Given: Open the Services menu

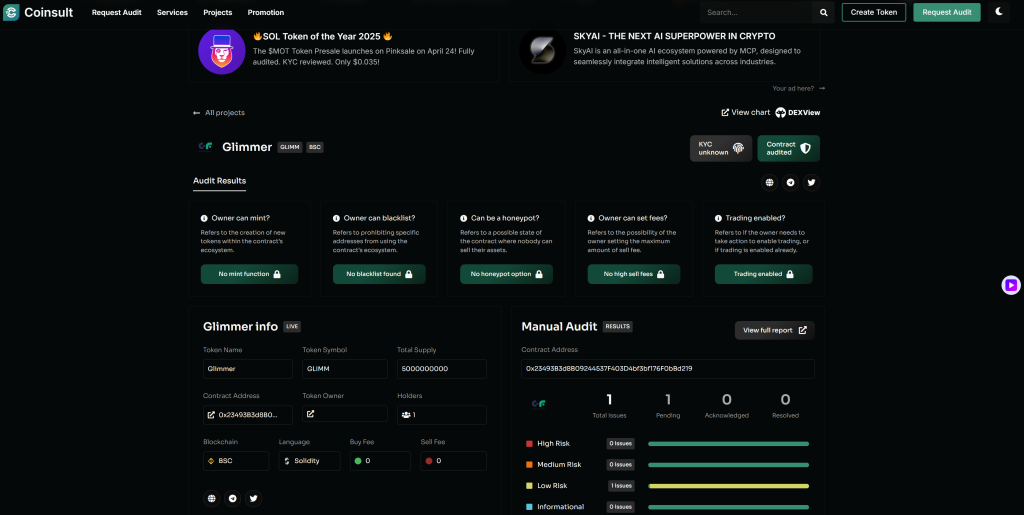Looking at the screenshot, I should [172, 12].
